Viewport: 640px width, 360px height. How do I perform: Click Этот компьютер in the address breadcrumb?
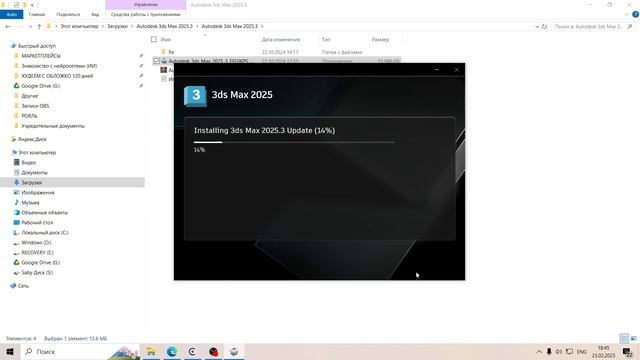coord(80,26)
